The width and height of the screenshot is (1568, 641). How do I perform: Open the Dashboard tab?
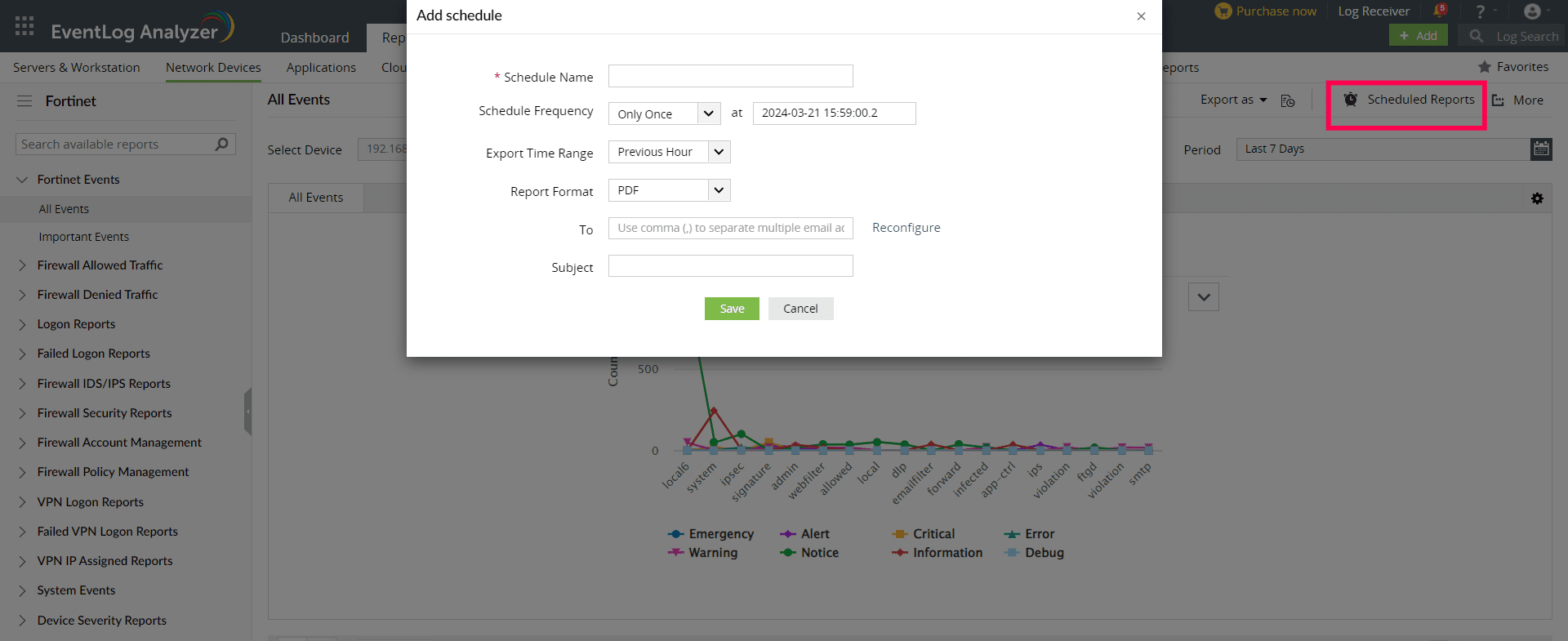coord(314,38)
